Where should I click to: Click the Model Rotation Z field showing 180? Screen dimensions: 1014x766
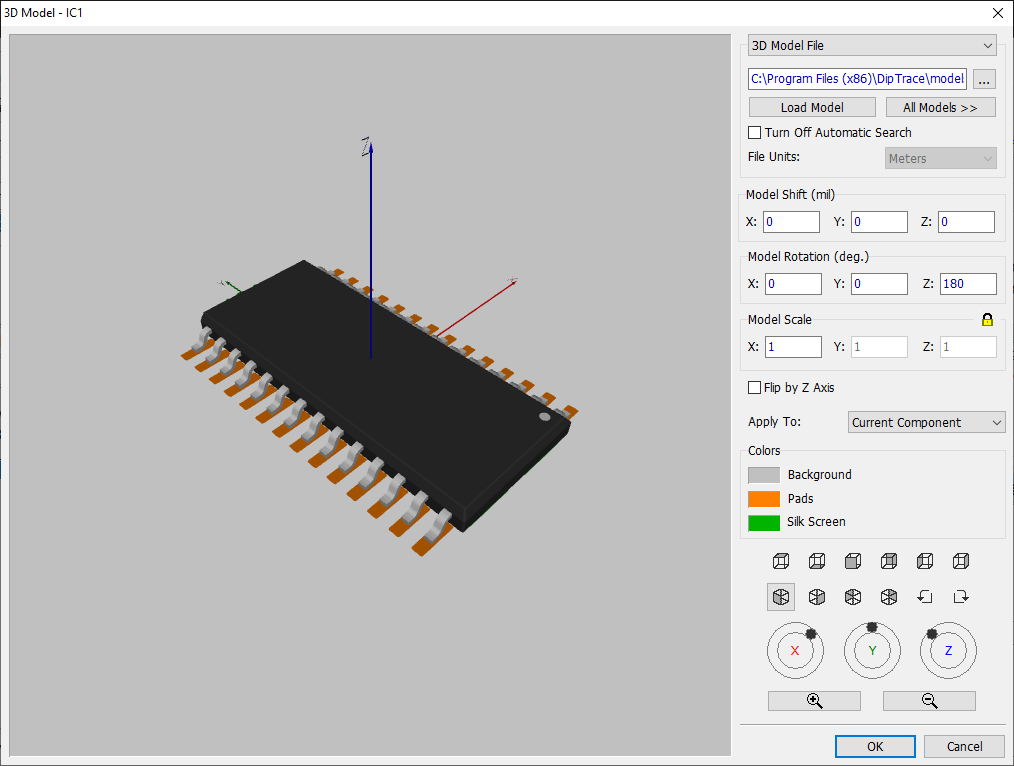coord(968,284)
